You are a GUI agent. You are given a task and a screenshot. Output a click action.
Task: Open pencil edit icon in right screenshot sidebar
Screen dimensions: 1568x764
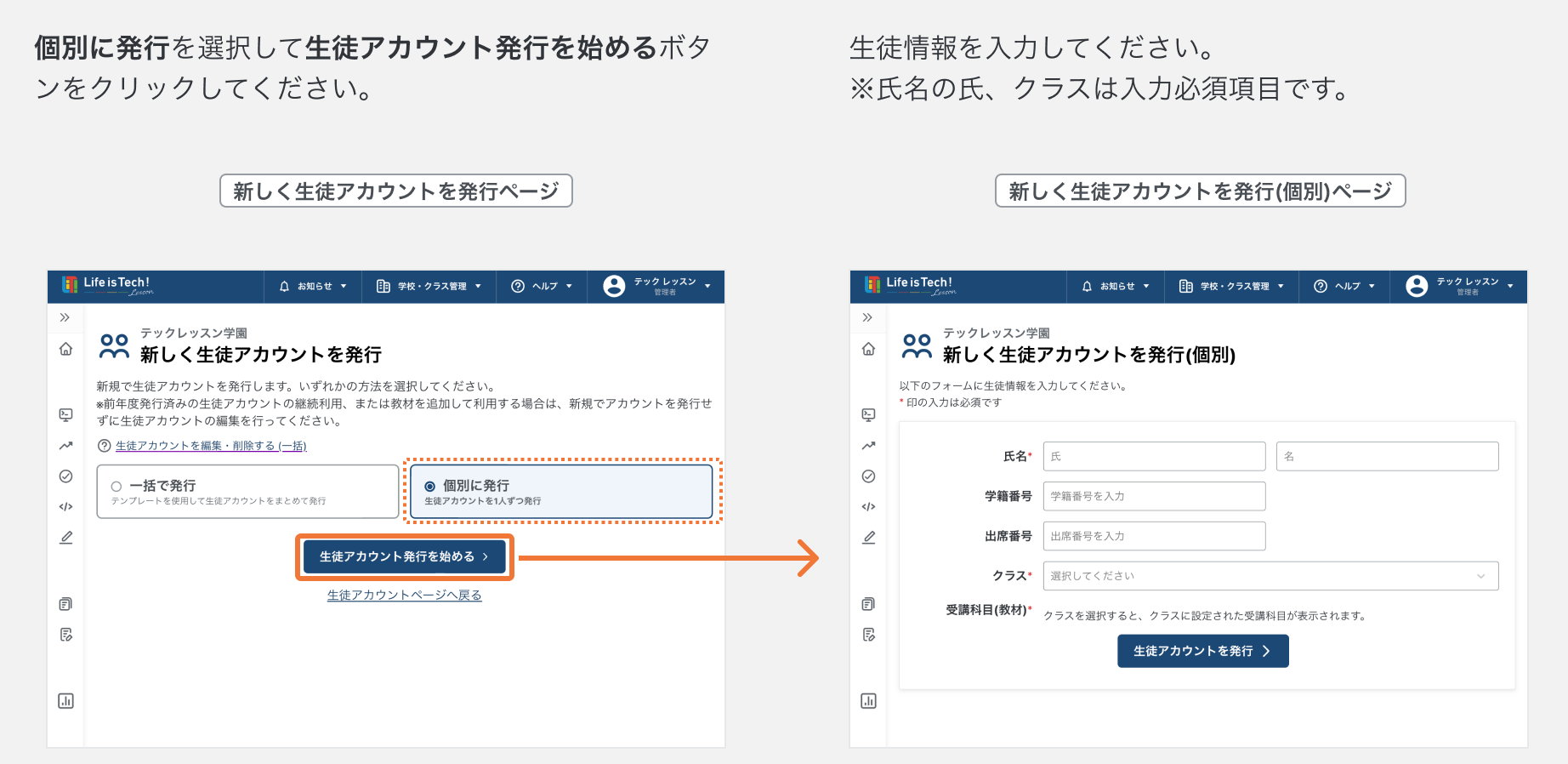[x=868, y=538]
